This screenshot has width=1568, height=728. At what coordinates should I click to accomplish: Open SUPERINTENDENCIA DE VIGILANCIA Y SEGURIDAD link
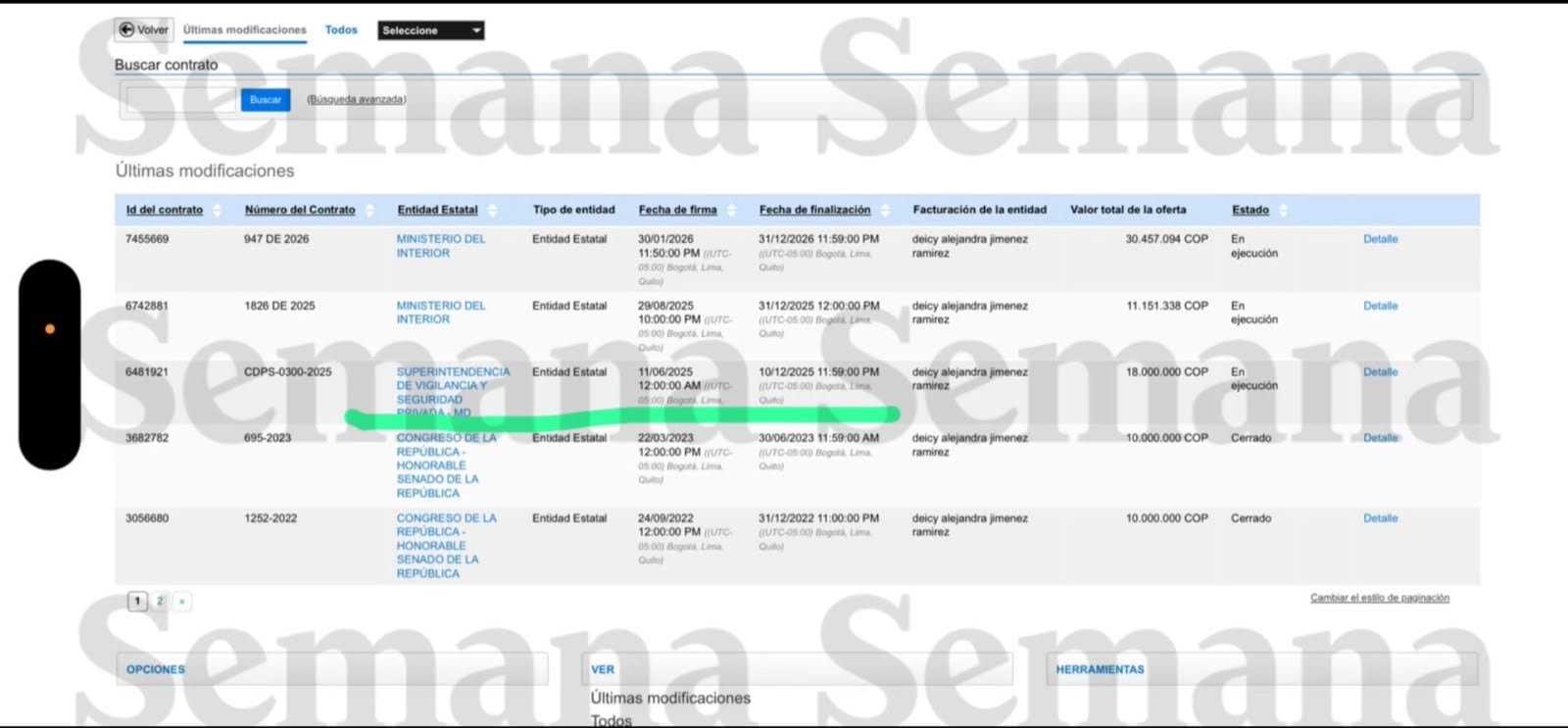pos(453,392)
